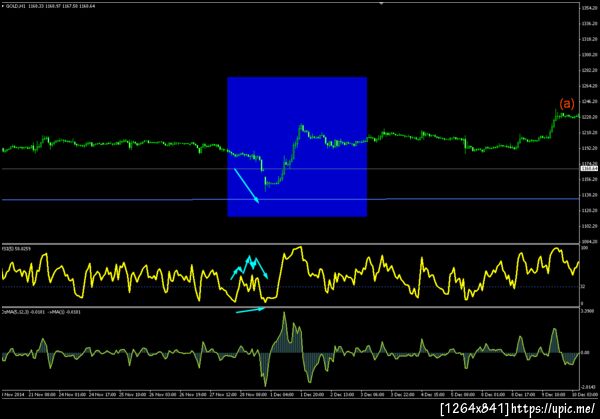This screenshot has height=419, width=600.
Task: Click the orange (a) wave label
Action: (x=567, y=103)
